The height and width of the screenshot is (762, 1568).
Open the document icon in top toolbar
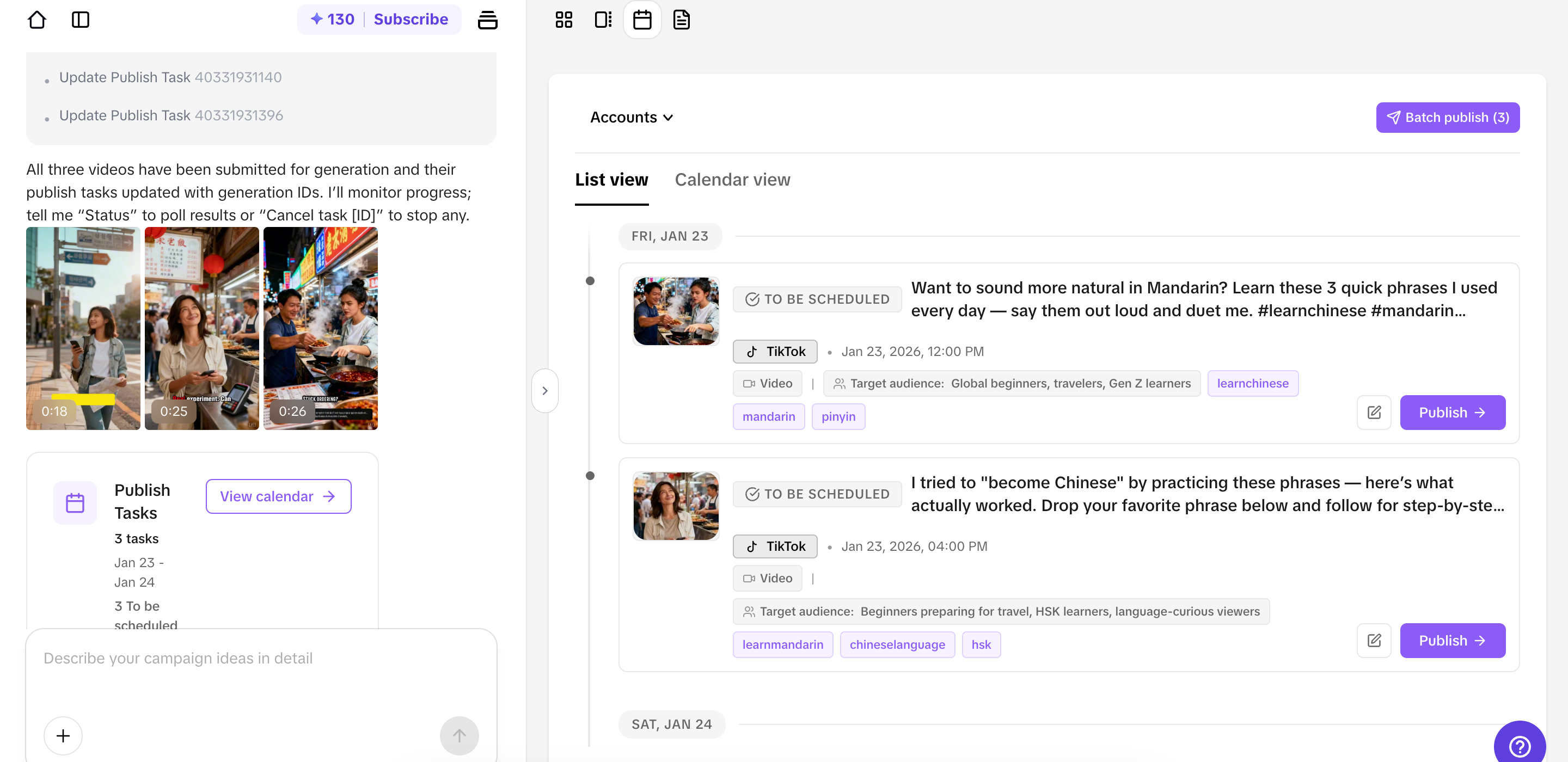pyautogui.click(x=681, y=20)
